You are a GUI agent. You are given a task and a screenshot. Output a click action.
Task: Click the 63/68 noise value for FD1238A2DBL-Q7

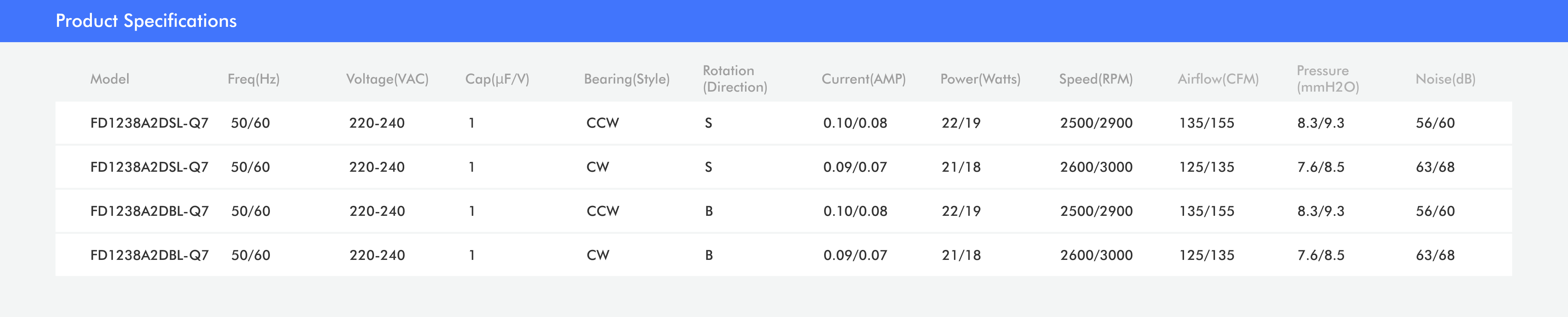pyautogui.click(x=1435, y=255)
